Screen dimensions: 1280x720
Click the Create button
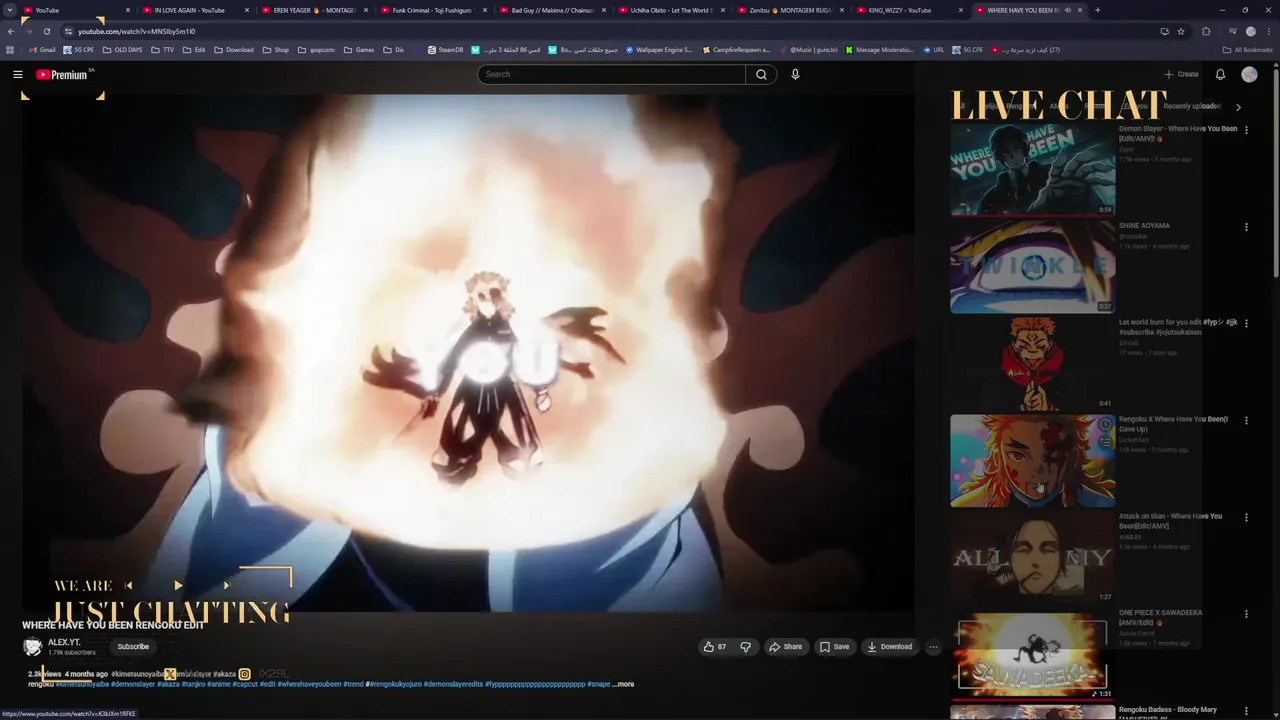[x=1181, y=74]
